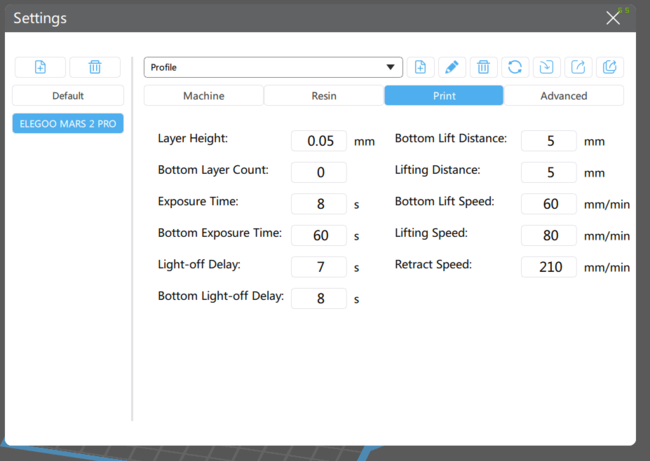Switch to the Machine tab
The height and width of the screenshot is (461, 650).
(203, 96)
